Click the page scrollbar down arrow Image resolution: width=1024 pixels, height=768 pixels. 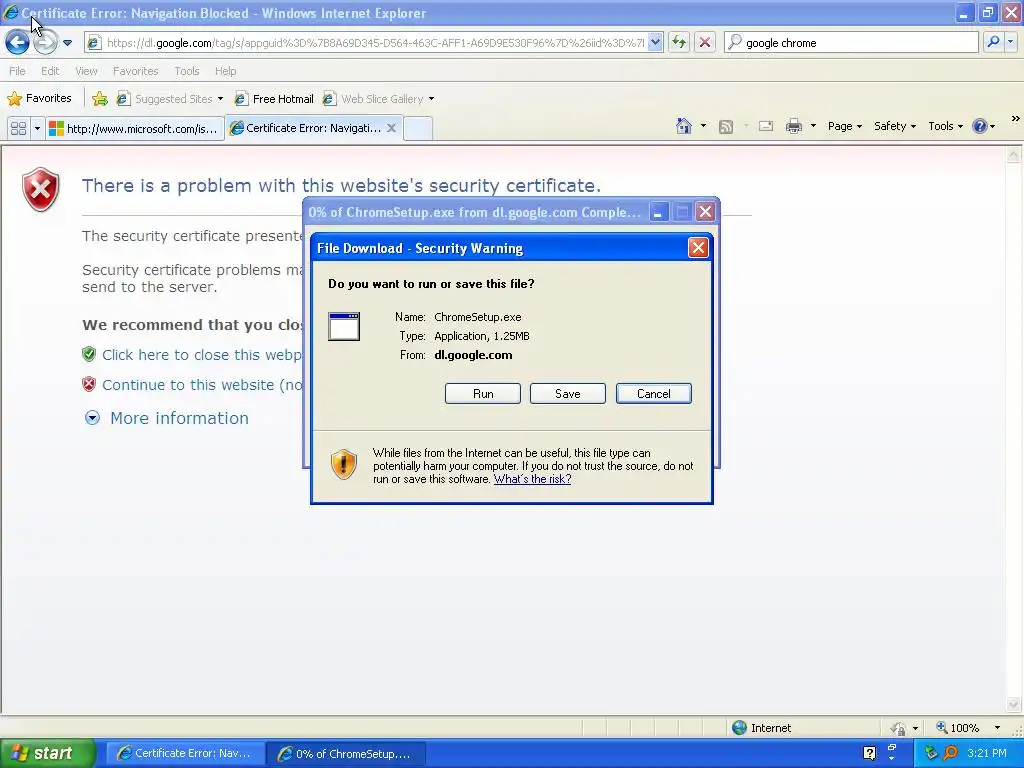coord(1013,704)
